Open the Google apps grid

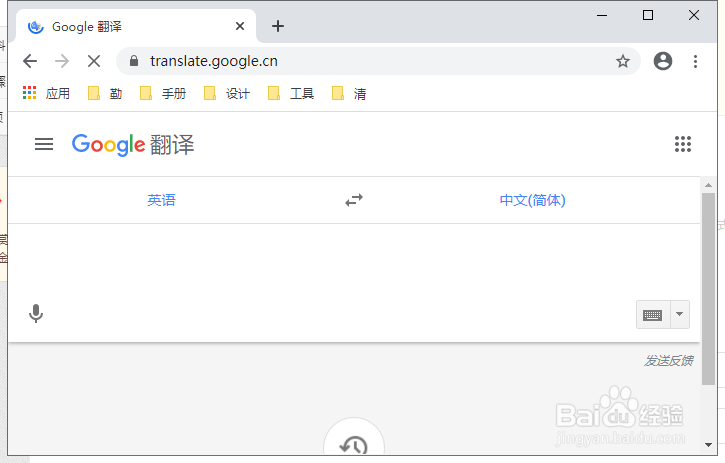(682, 144)
